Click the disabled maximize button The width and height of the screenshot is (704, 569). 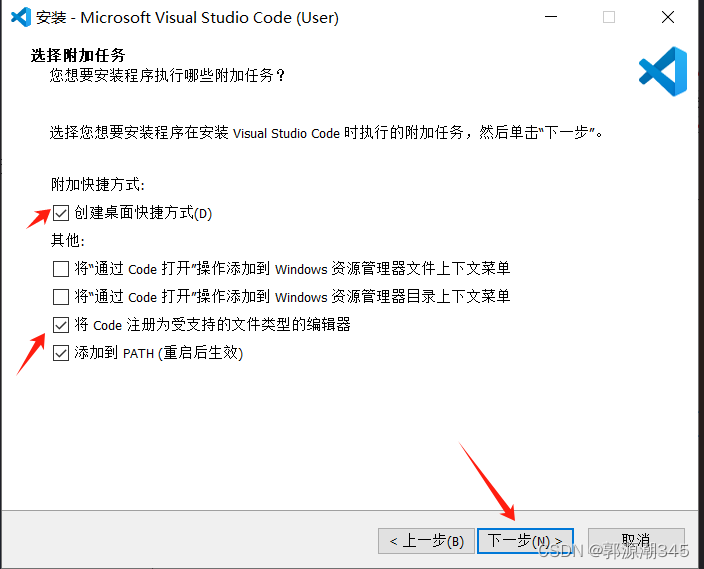[x=609, y=17]
